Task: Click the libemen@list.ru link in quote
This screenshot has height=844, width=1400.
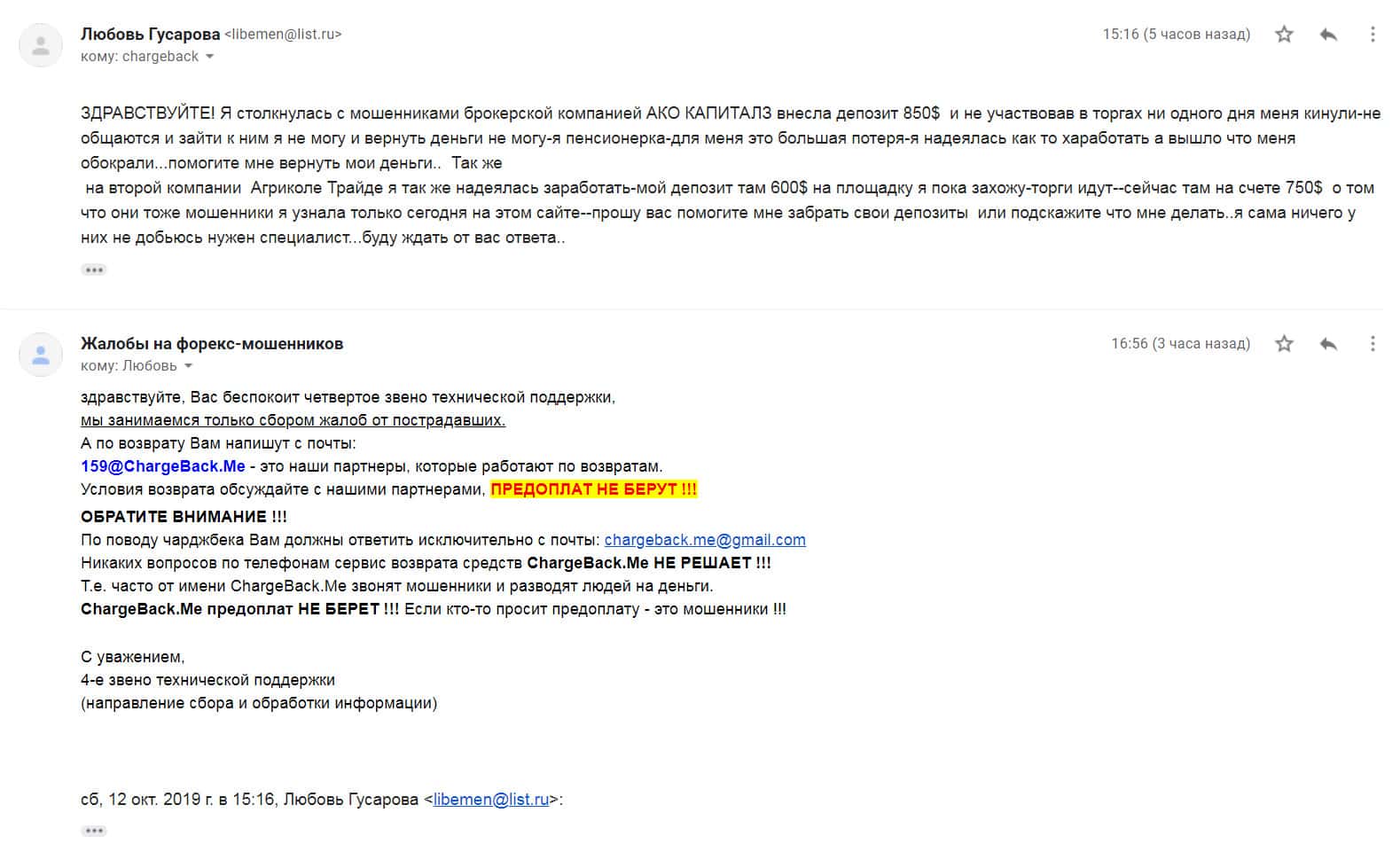Action: (491, 800)
